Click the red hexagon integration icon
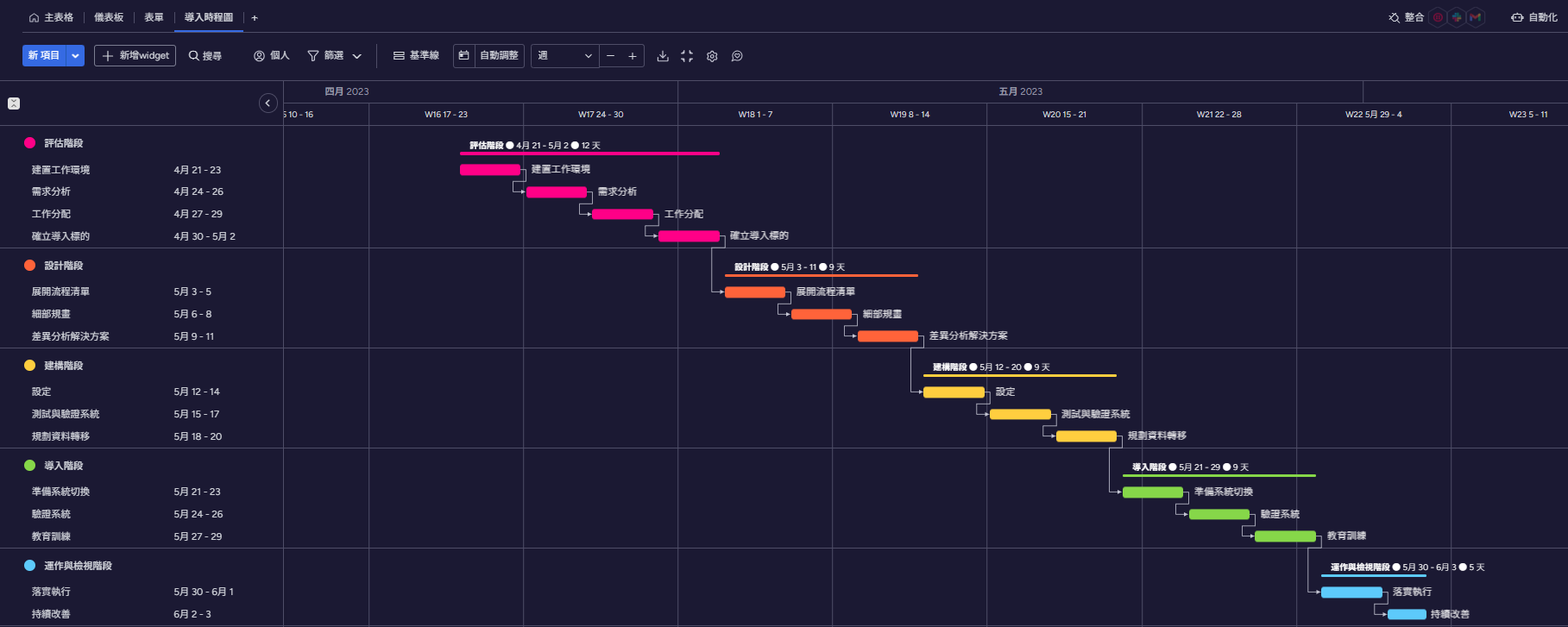Image resolution: width=1568 pixels, height=627 pixels. [x=1438, y=17]
